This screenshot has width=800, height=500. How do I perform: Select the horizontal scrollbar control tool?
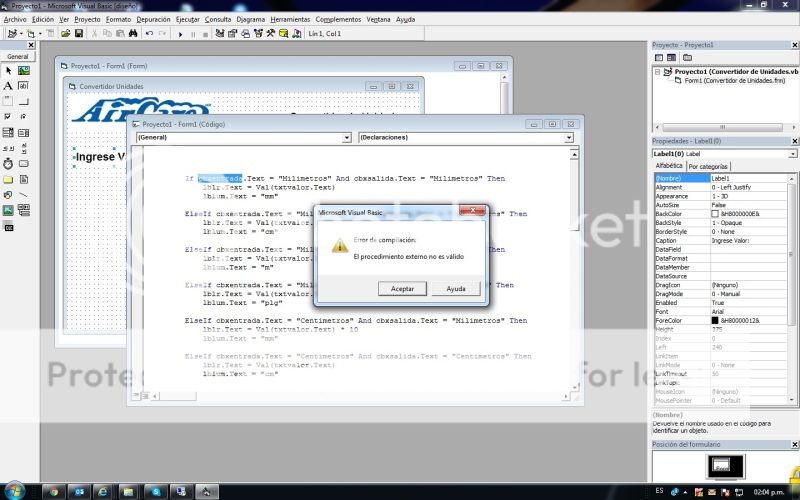point(8,148)
